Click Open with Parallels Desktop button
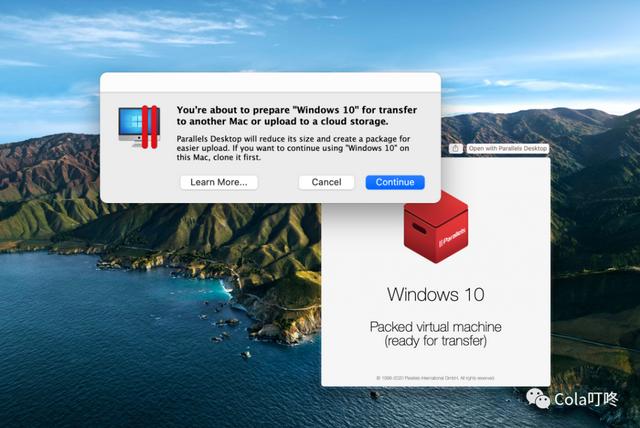This screenshot has height=428, width=640. pyautogui.click(x=507, y=149)
